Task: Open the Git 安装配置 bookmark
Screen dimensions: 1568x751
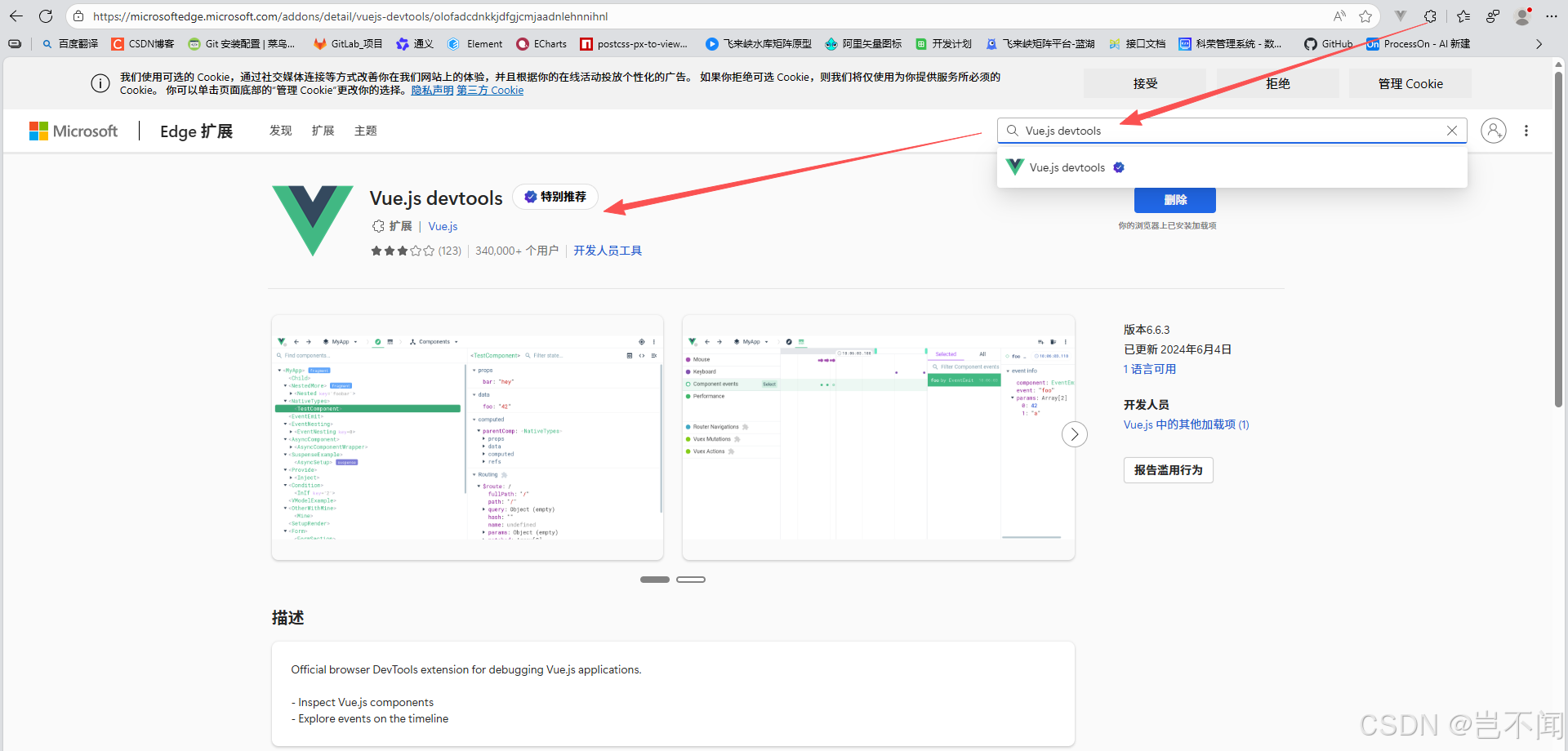Action: coord(242,44)
